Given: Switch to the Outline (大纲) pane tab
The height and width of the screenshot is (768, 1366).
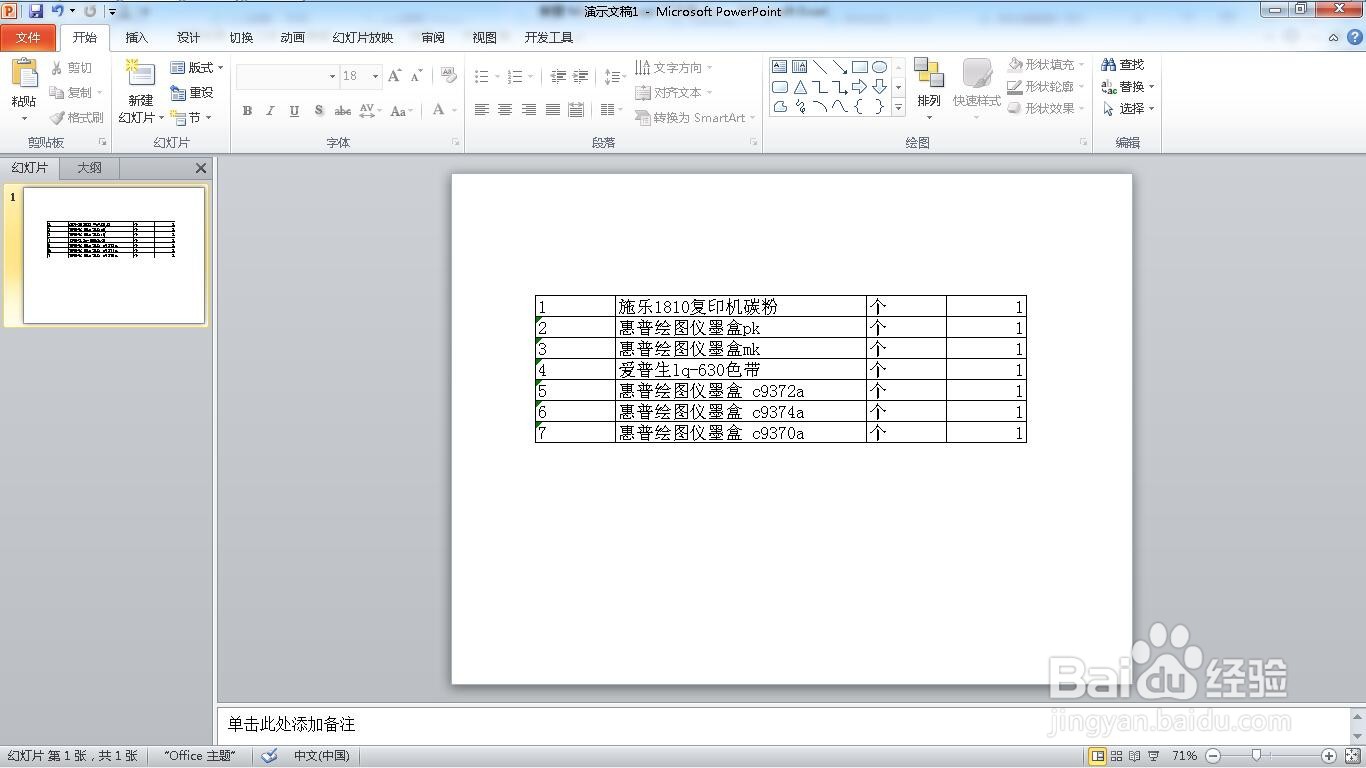Looking at the screenshot, I should coord(89,168).
